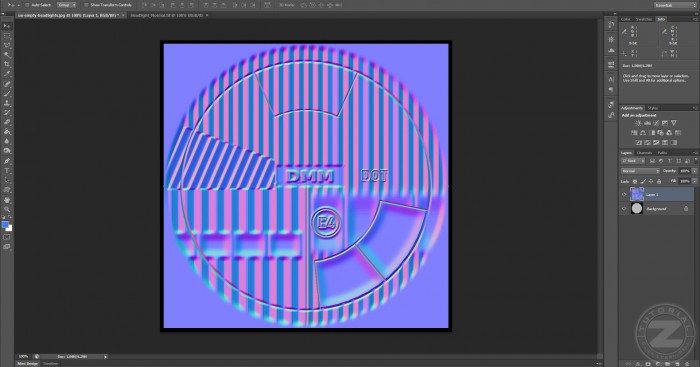Image resolution: width=700 pixels, height=367 pixels.
Task: Open the Paragraph panel icon
Action: (611, 89)
